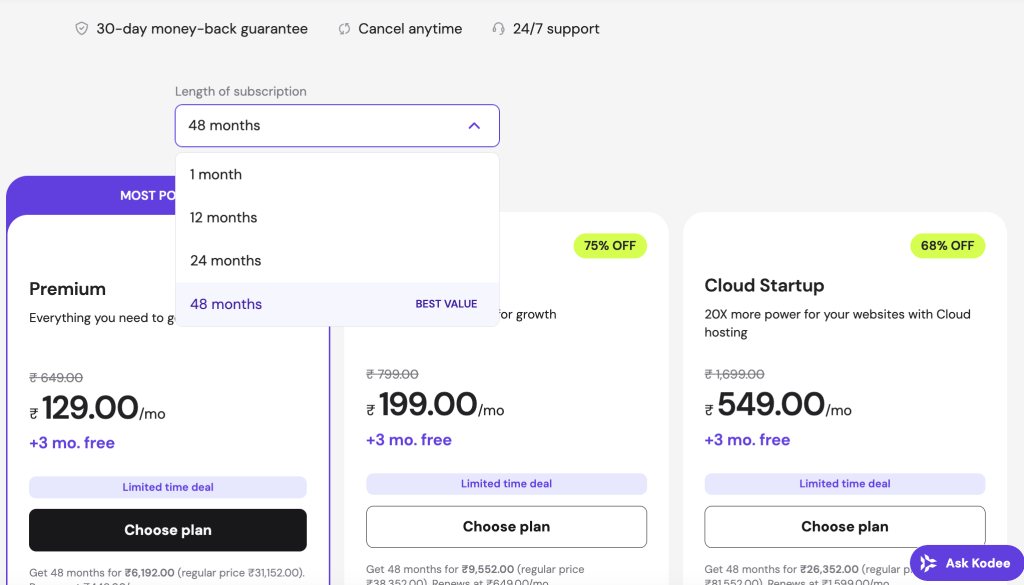
Task: Choose plan priced at ₹199.00/mo
Action: (x=506, y=526)
